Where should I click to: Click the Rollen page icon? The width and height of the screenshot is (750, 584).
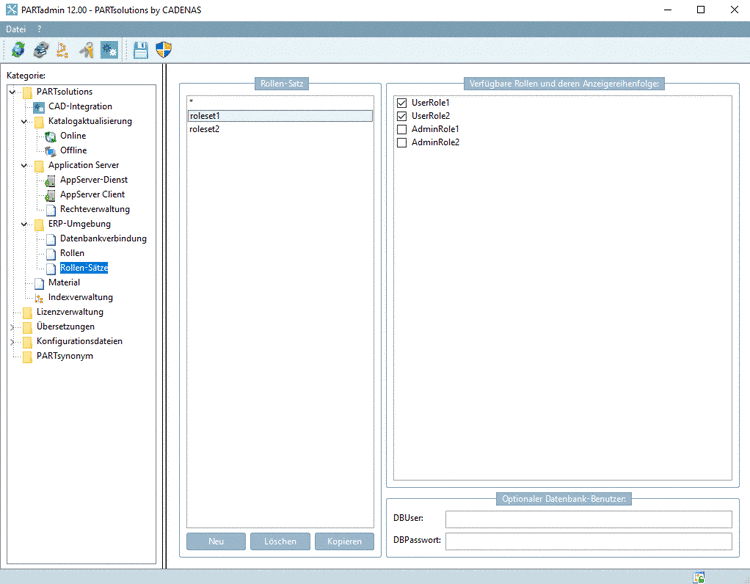click(x=51, y=253)
